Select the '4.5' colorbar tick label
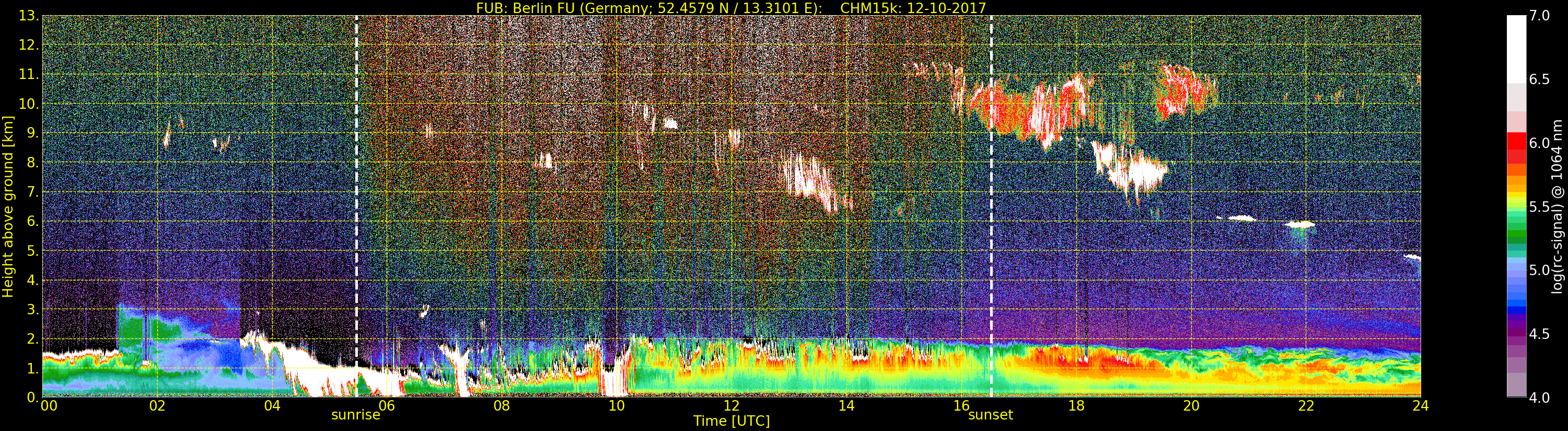The image size is (1568, 431). coord(1538,334)
